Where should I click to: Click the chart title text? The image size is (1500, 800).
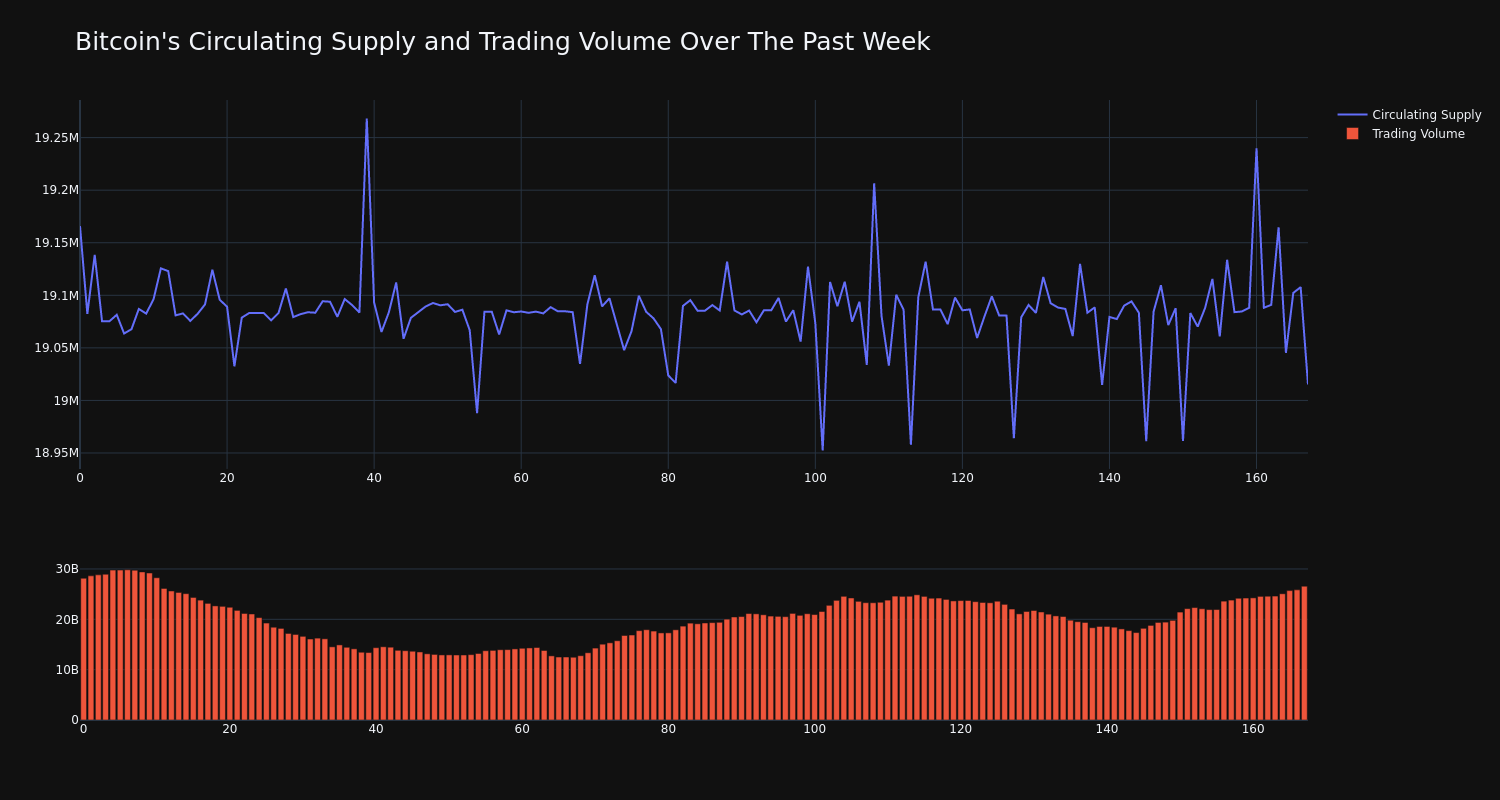[x=502, y=42]
